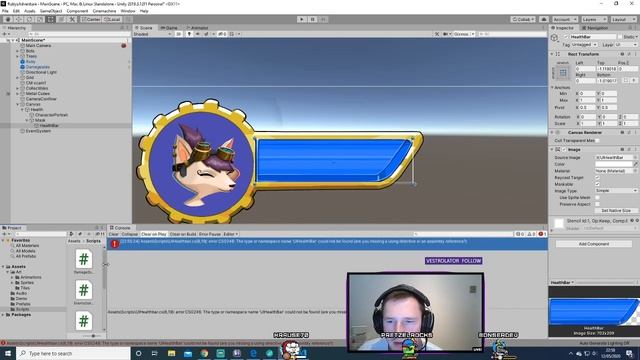
Task: Toggle scene lighting lightbulb icon
Action: [189, 34]
